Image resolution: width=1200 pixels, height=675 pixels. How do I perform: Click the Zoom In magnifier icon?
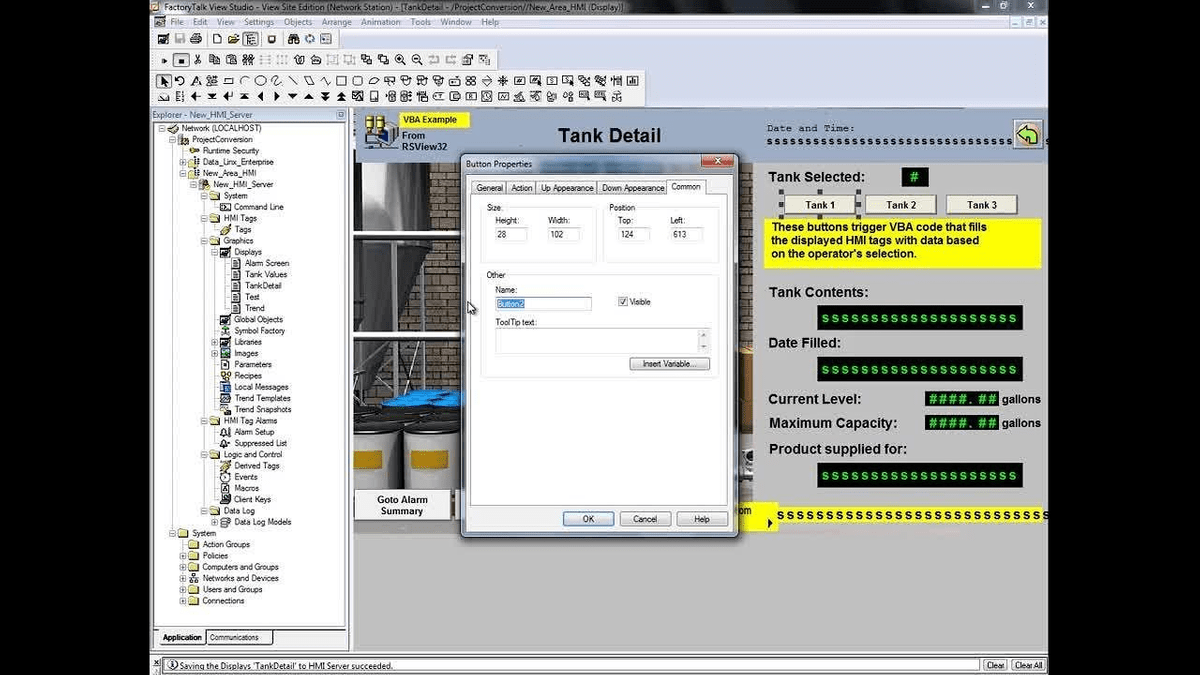point(400,59)
